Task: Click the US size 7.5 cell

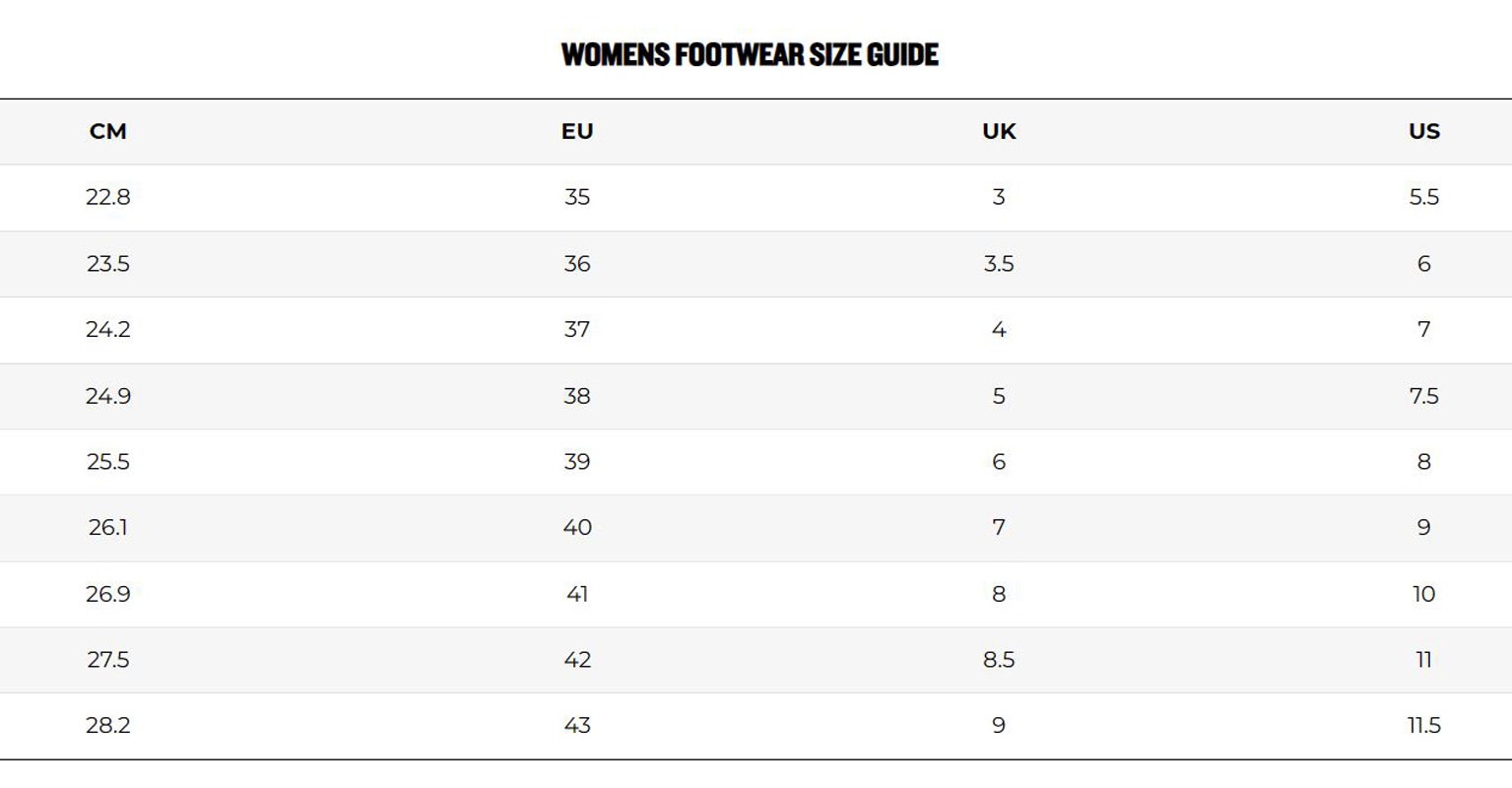Action: click(x=1424, y=396)
